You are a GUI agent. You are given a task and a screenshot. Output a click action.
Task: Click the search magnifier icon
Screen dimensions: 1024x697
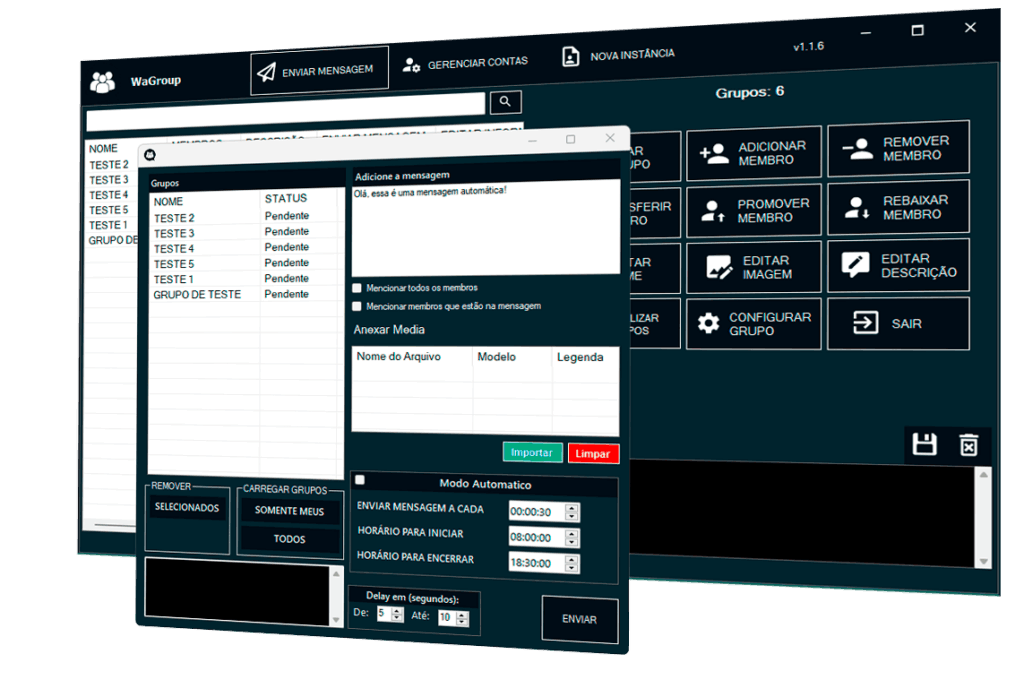[x=505, y=101]
